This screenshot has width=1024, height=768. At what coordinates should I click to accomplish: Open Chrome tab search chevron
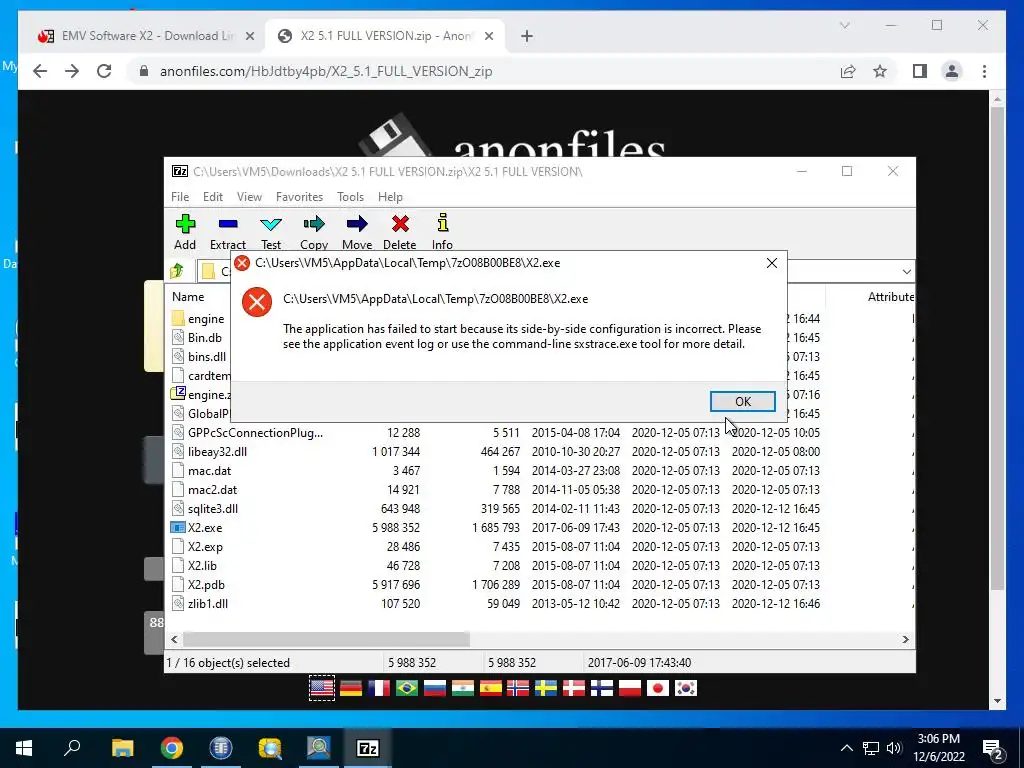click(x=844, y=25)
